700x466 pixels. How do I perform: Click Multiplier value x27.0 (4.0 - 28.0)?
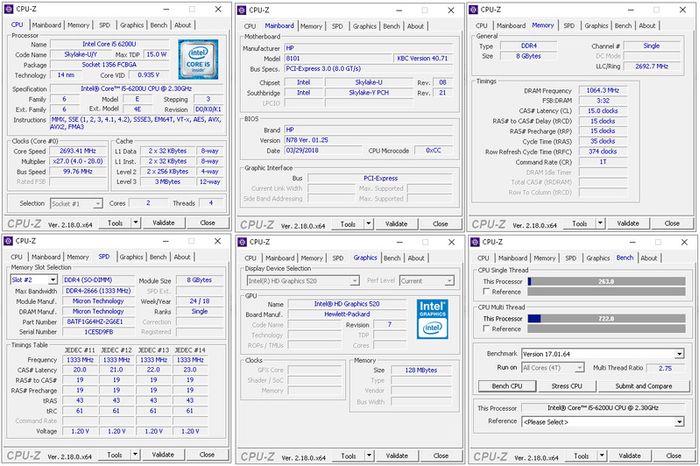coord(78,161)
